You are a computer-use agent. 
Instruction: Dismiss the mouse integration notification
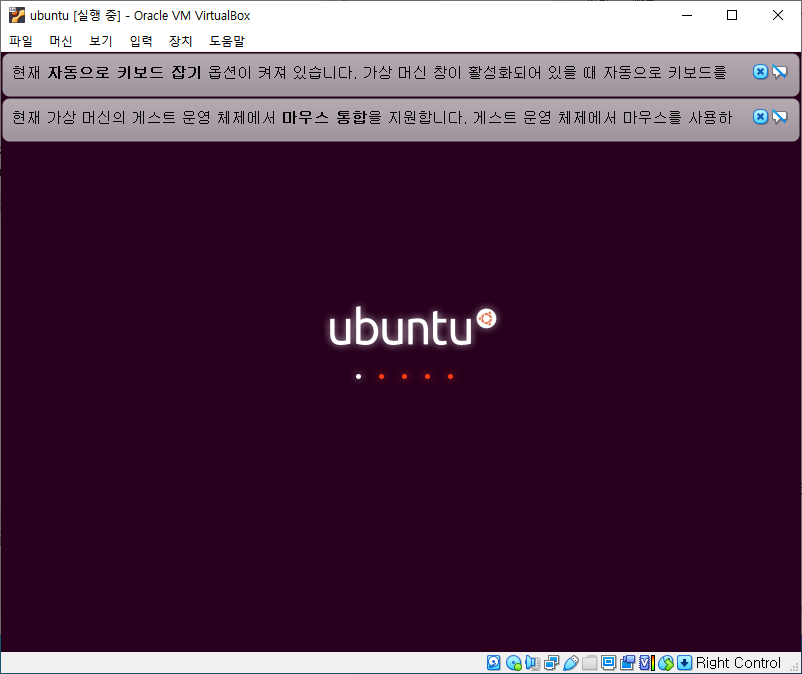tap(761, 117)
